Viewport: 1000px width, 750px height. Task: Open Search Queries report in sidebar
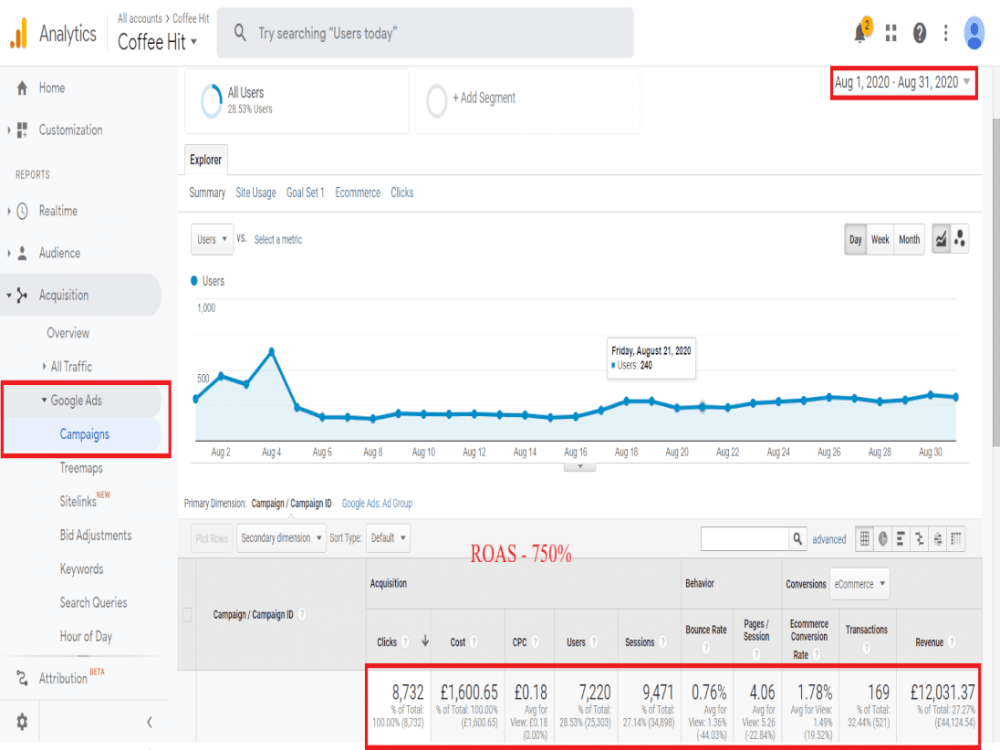click(x=93, y=603)
